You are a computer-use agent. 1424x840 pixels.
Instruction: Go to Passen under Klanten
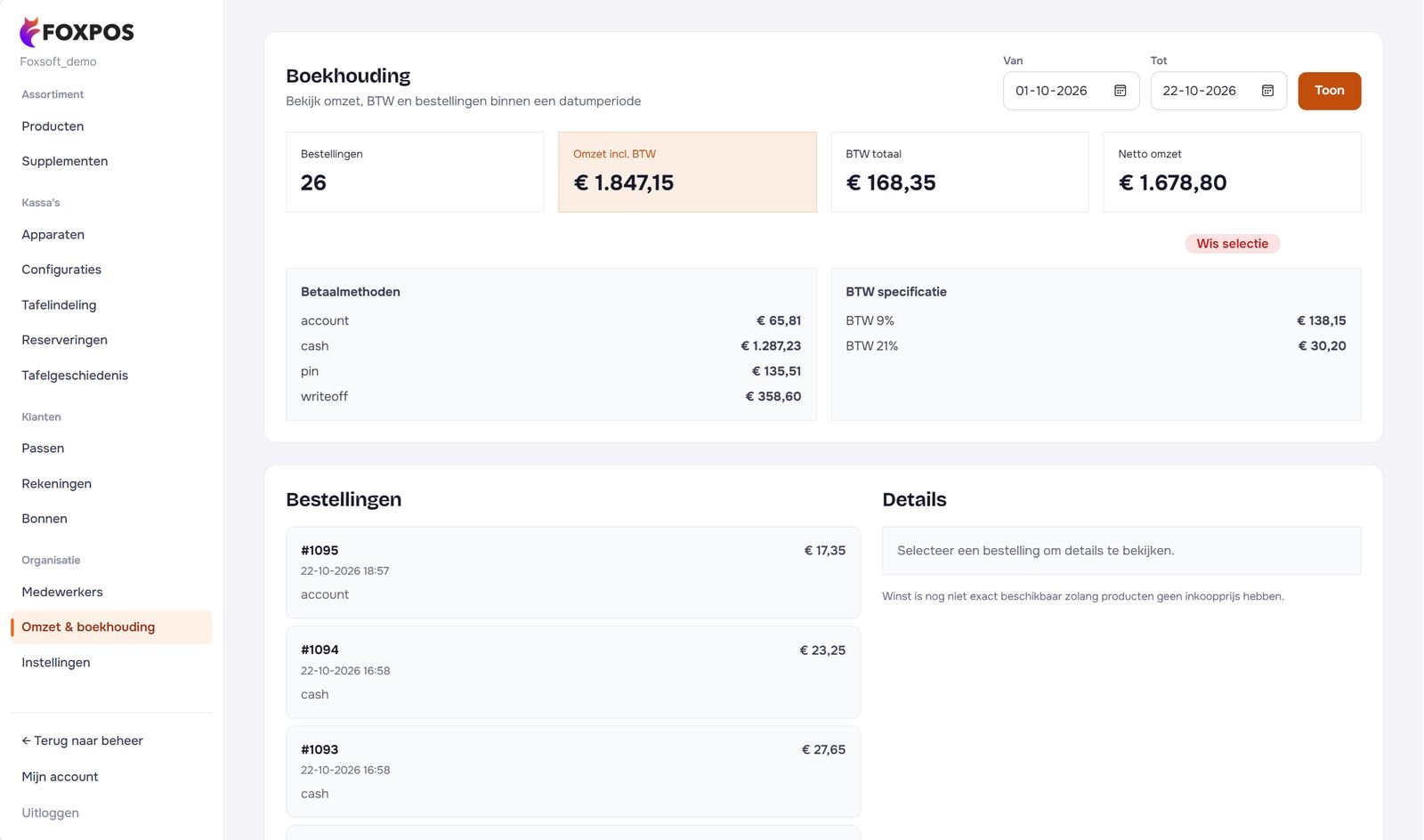click(x=43, y=448)
